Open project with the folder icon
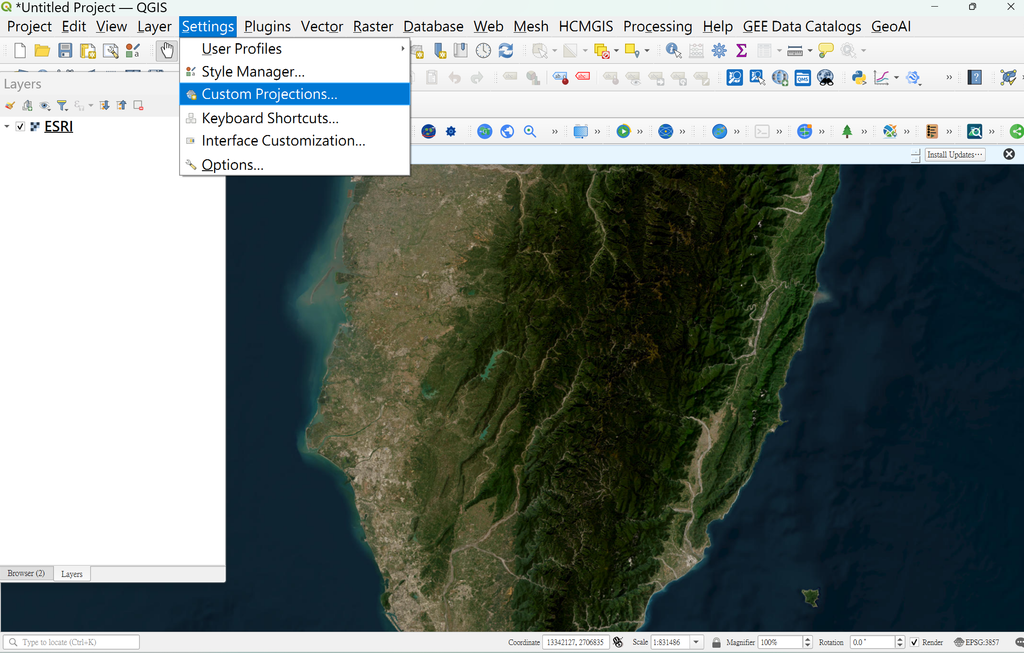The image size is (1024, 653). [42, 50]
